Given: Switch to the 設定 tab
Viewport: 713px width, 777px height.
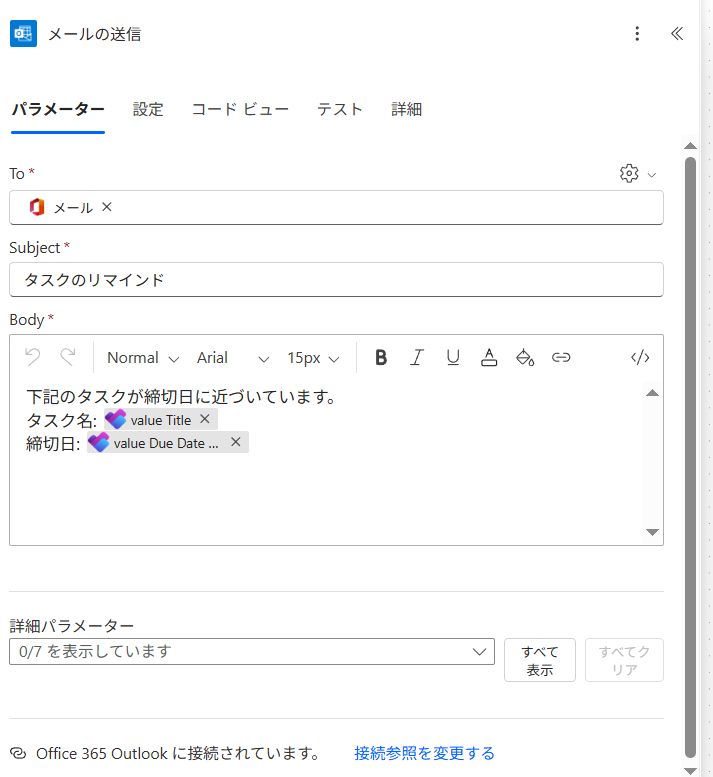Looking at the screenshot, I should 148,109.
